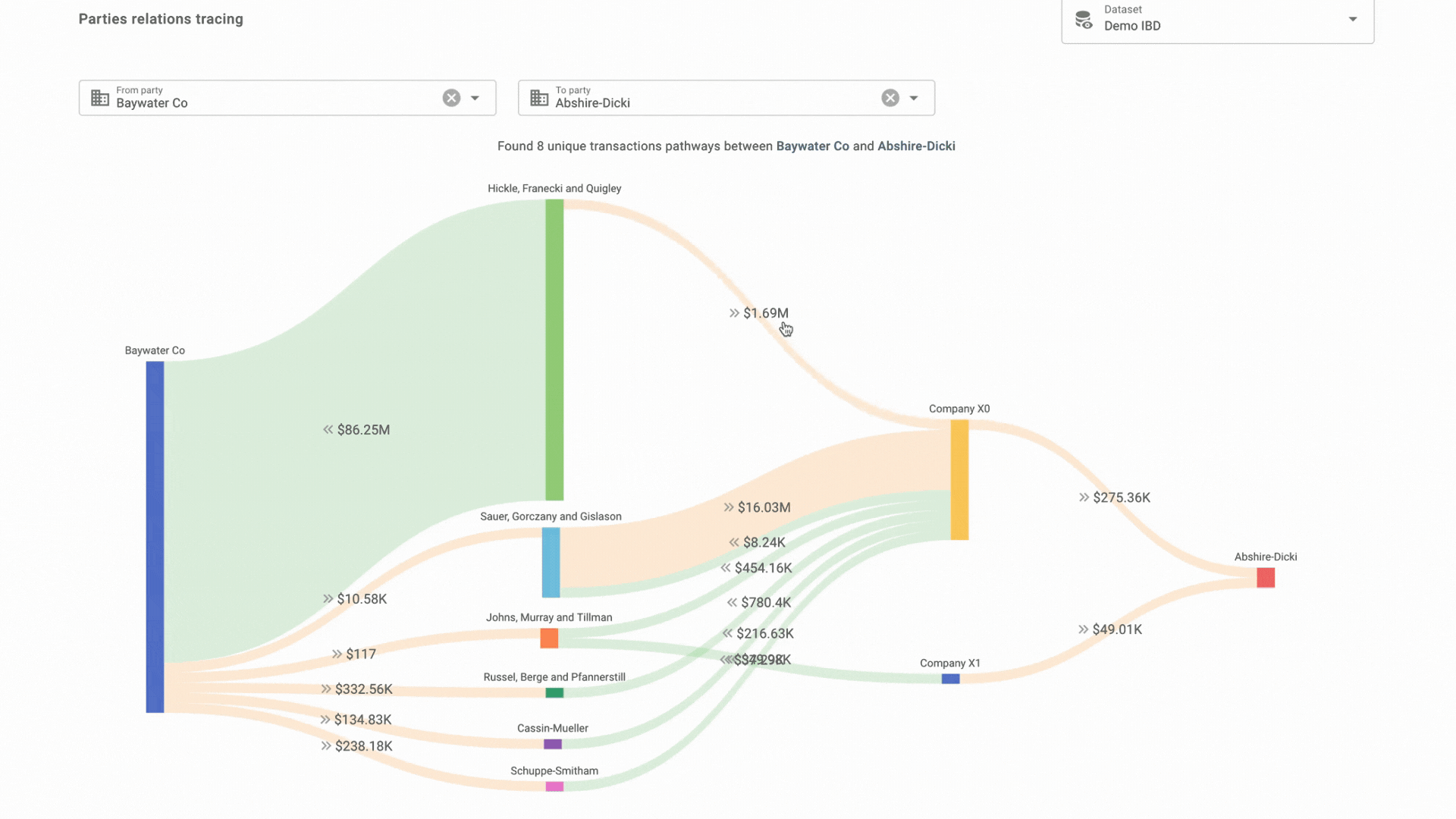Image resolution: width=1456 pixels, height=819 pixels.
Task: Expand the From party dropdown arrow
Action: click(475, 98)
